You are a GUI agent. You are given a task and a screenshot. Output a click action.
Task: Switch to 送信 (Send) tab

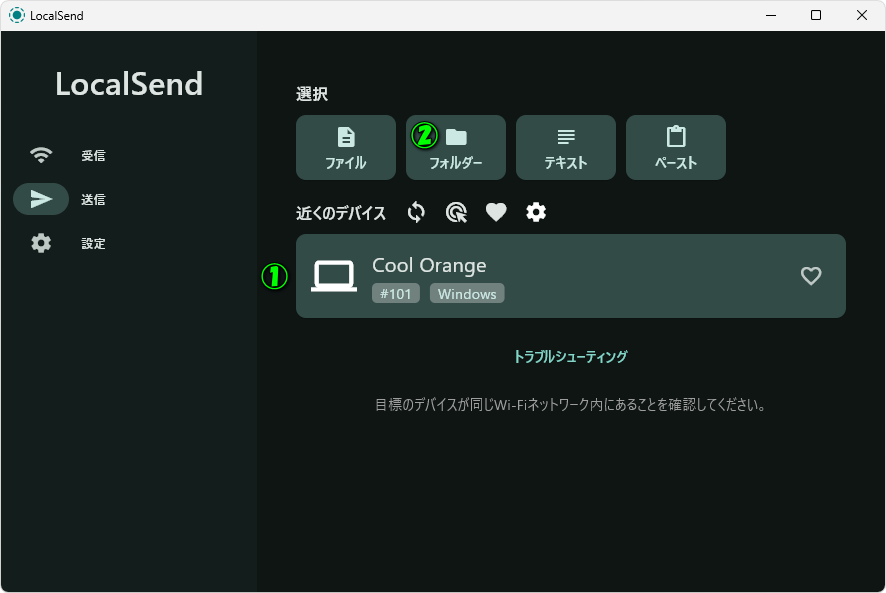point(68,199)
